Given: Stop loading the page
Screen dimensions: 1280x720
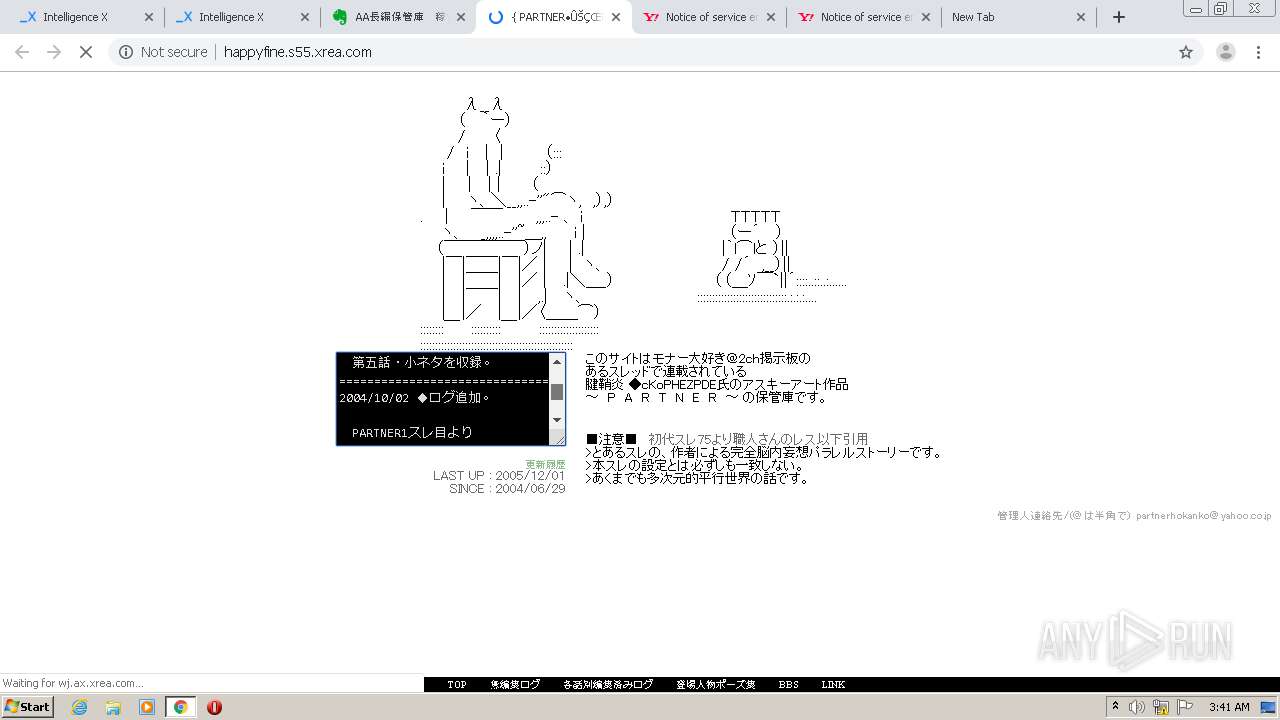Looking at the screenshot, I should click(x=86, y=52).
